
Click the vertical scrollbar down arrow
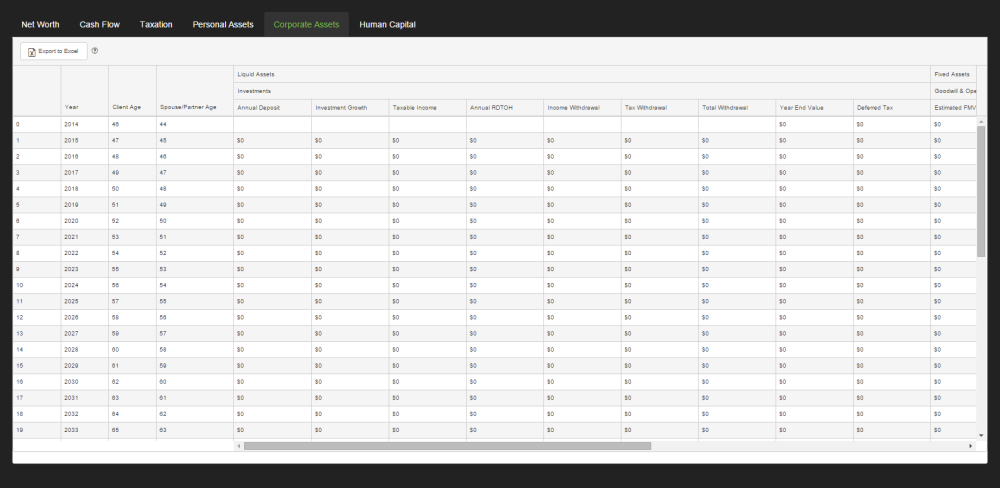(981, 435)
